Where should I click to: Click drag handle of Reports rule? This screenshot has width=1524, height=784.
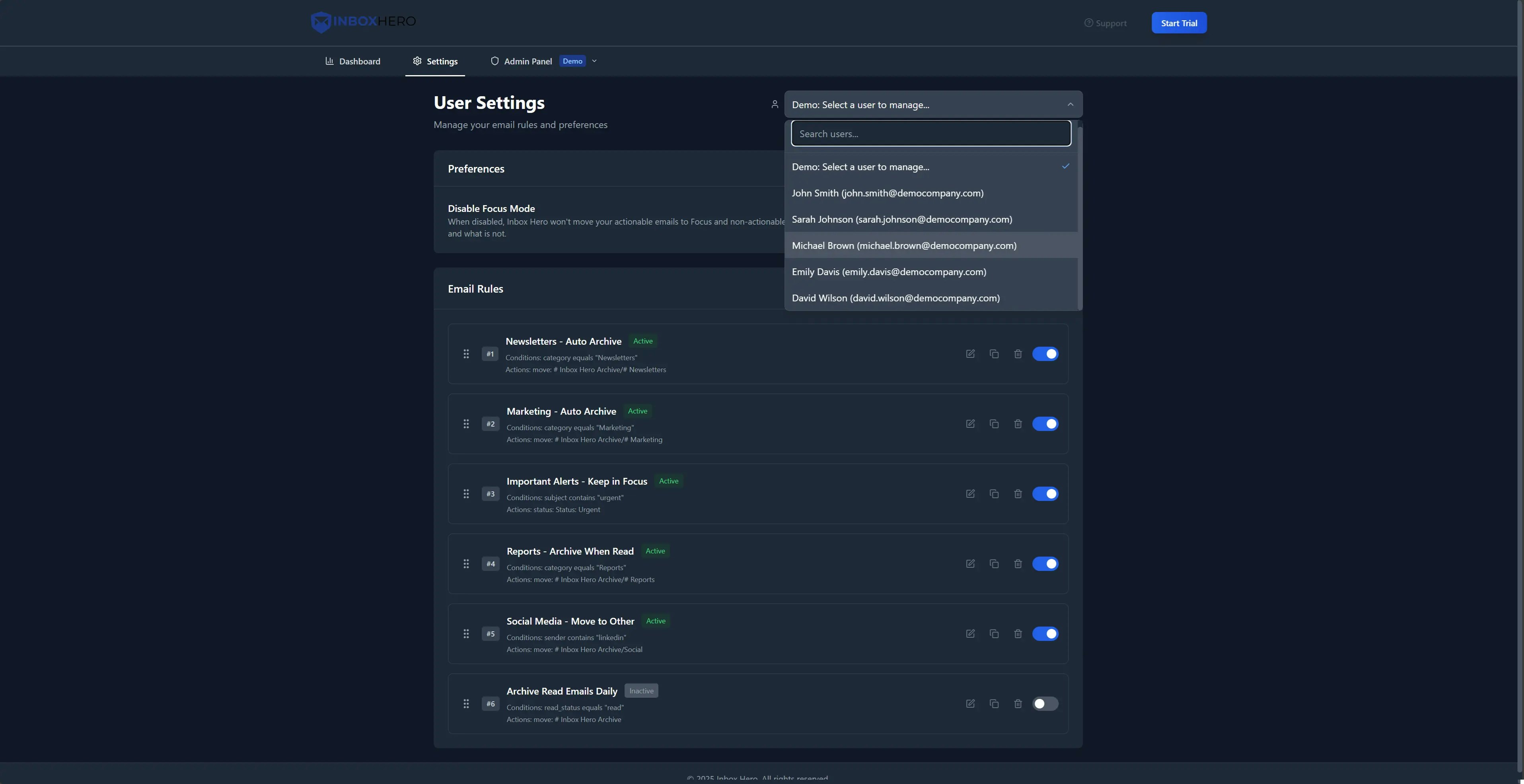click(466, 564)
